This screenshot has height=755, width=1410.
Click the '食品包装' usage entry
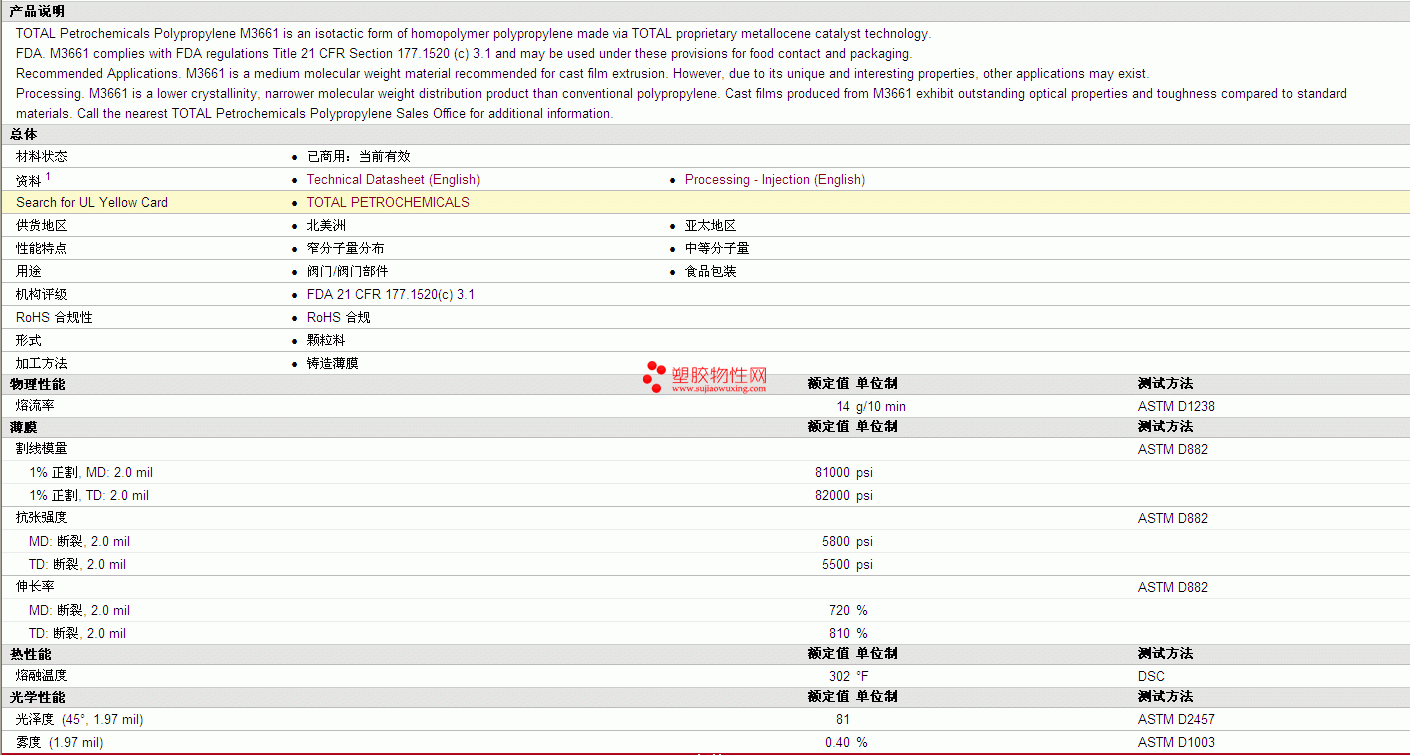pos(711,271)
